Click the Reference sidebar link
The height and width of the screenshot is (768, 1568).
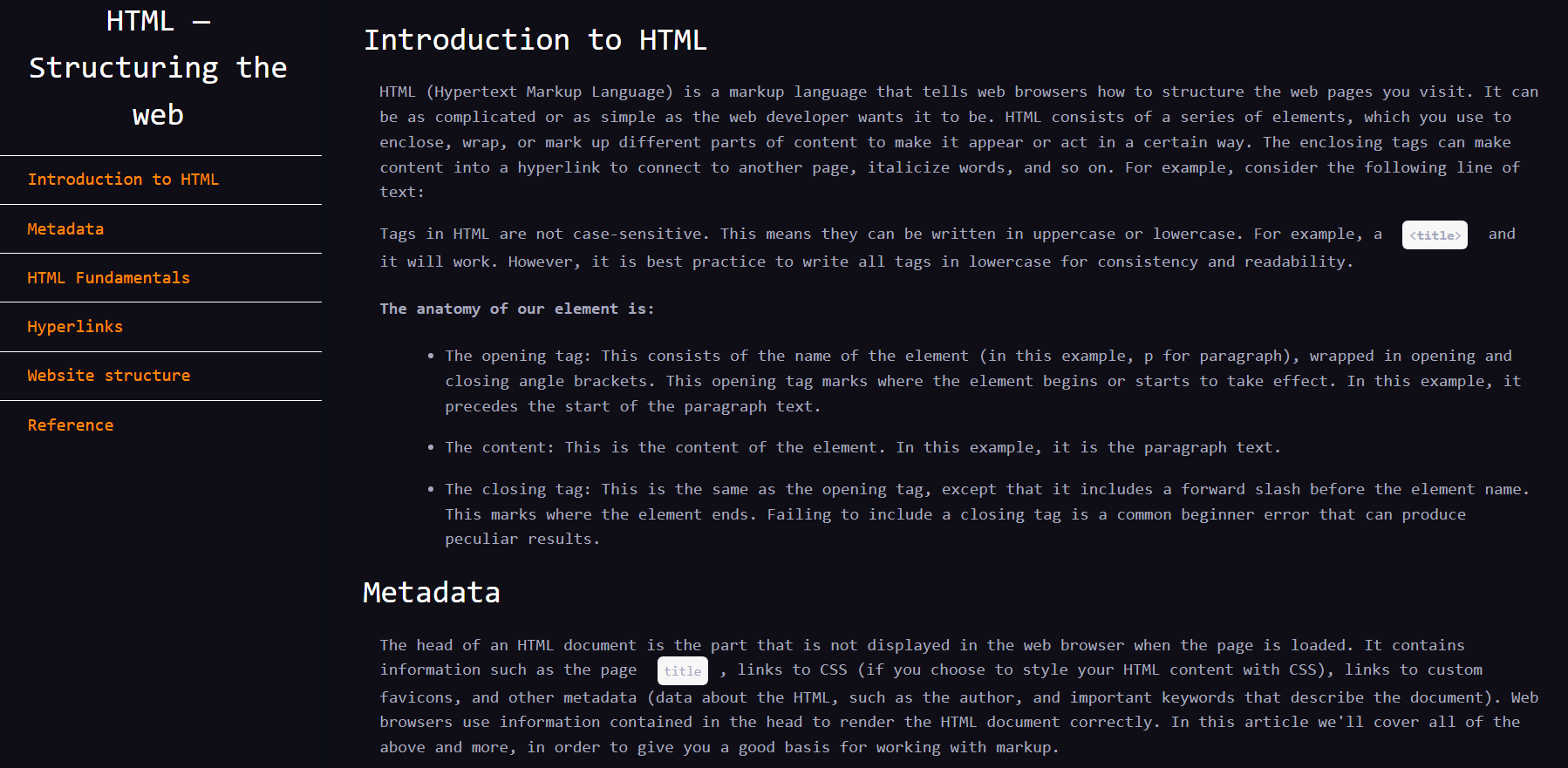(x=71, y=425)
